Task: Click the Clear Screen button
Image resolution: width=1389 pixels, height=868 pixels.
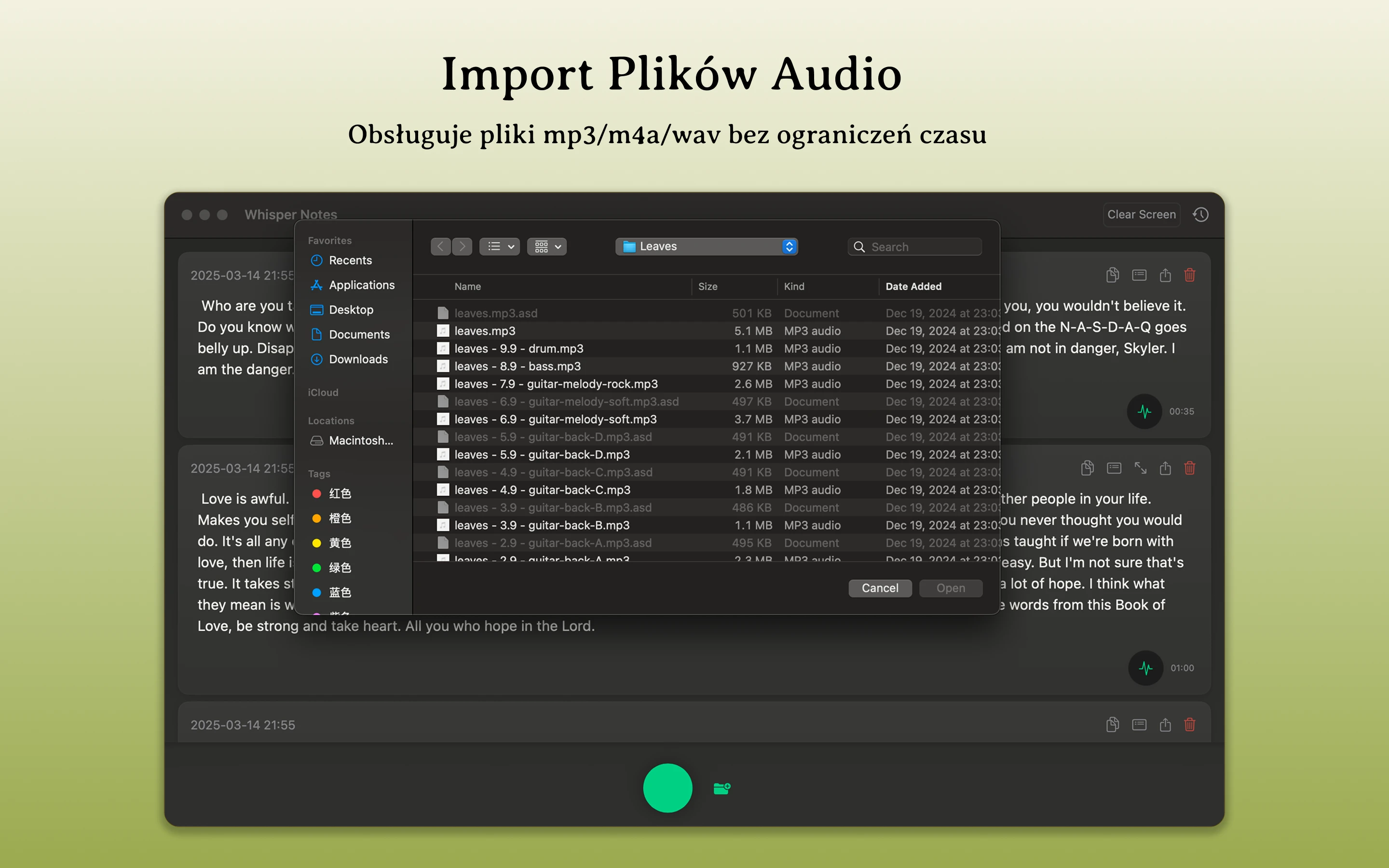Action: click(1141, 215)
